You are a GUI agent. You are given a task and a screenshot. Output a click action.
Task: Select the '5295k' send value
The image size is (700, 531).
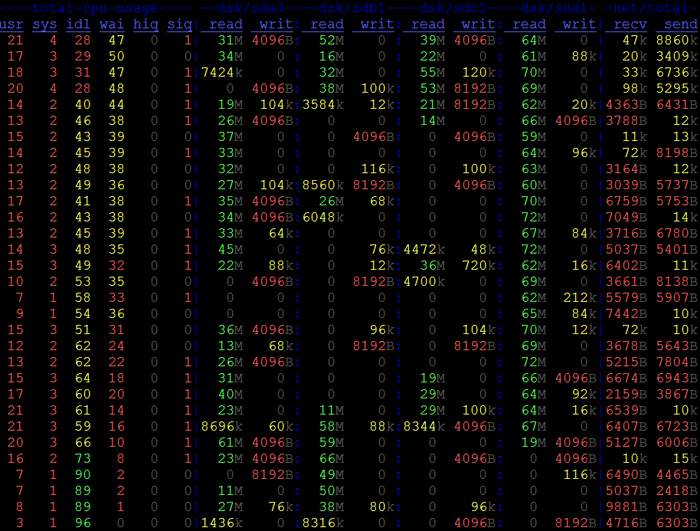677,88
